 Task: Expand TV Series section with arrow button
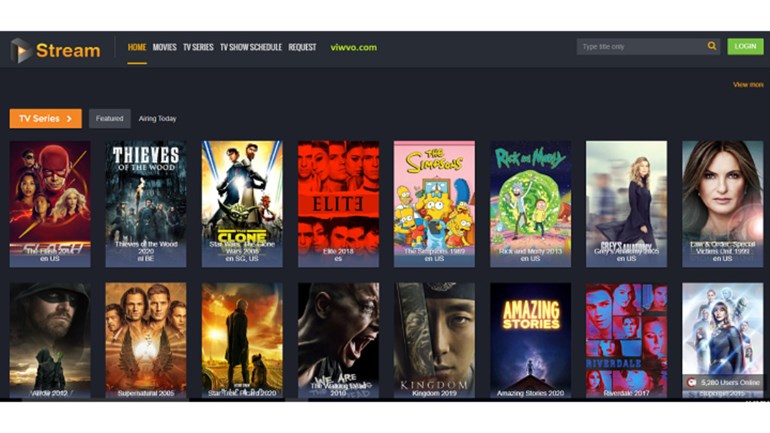coord(46,118)
